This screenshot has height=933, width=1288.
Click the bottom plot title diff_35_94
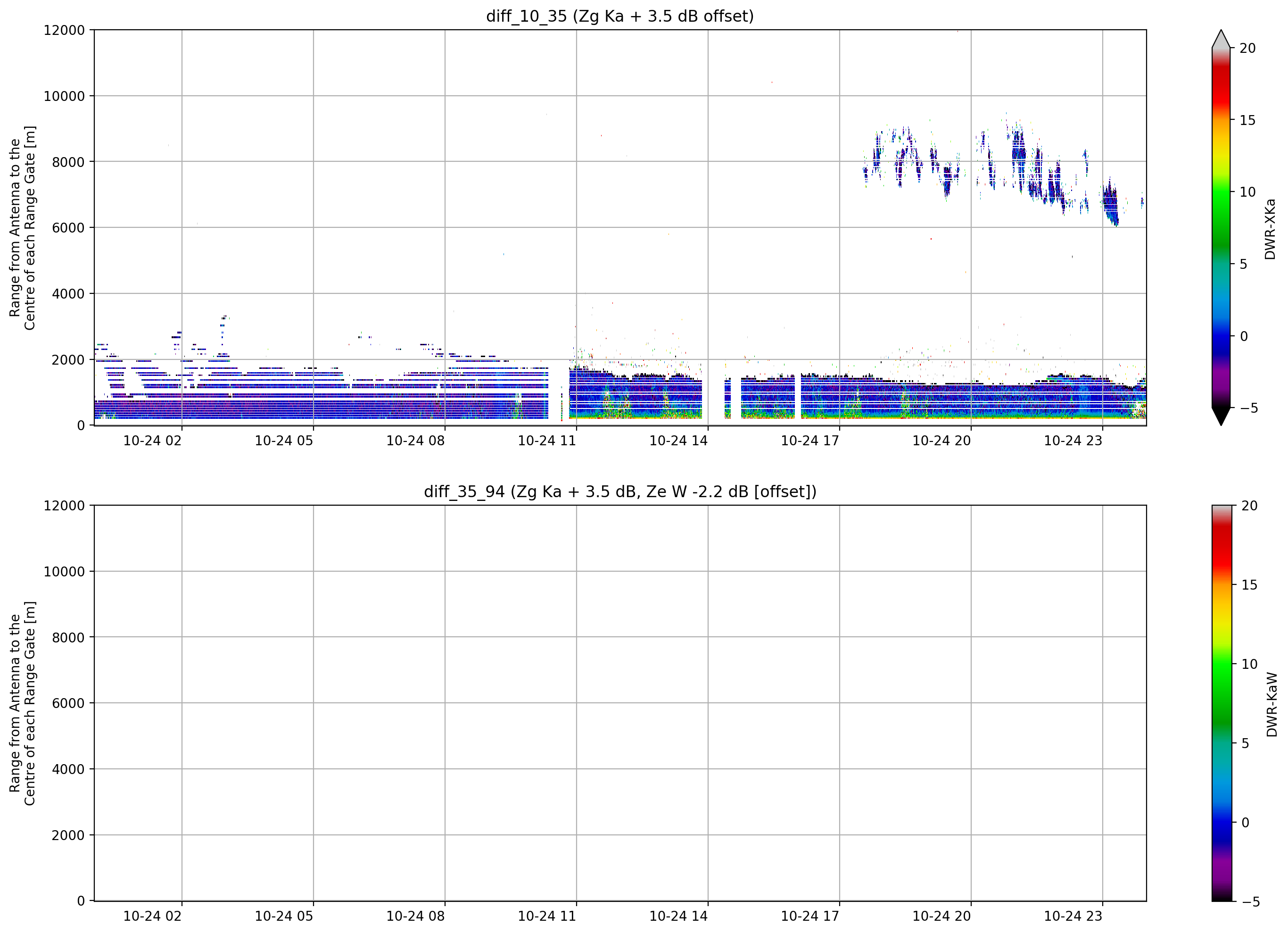619,491
